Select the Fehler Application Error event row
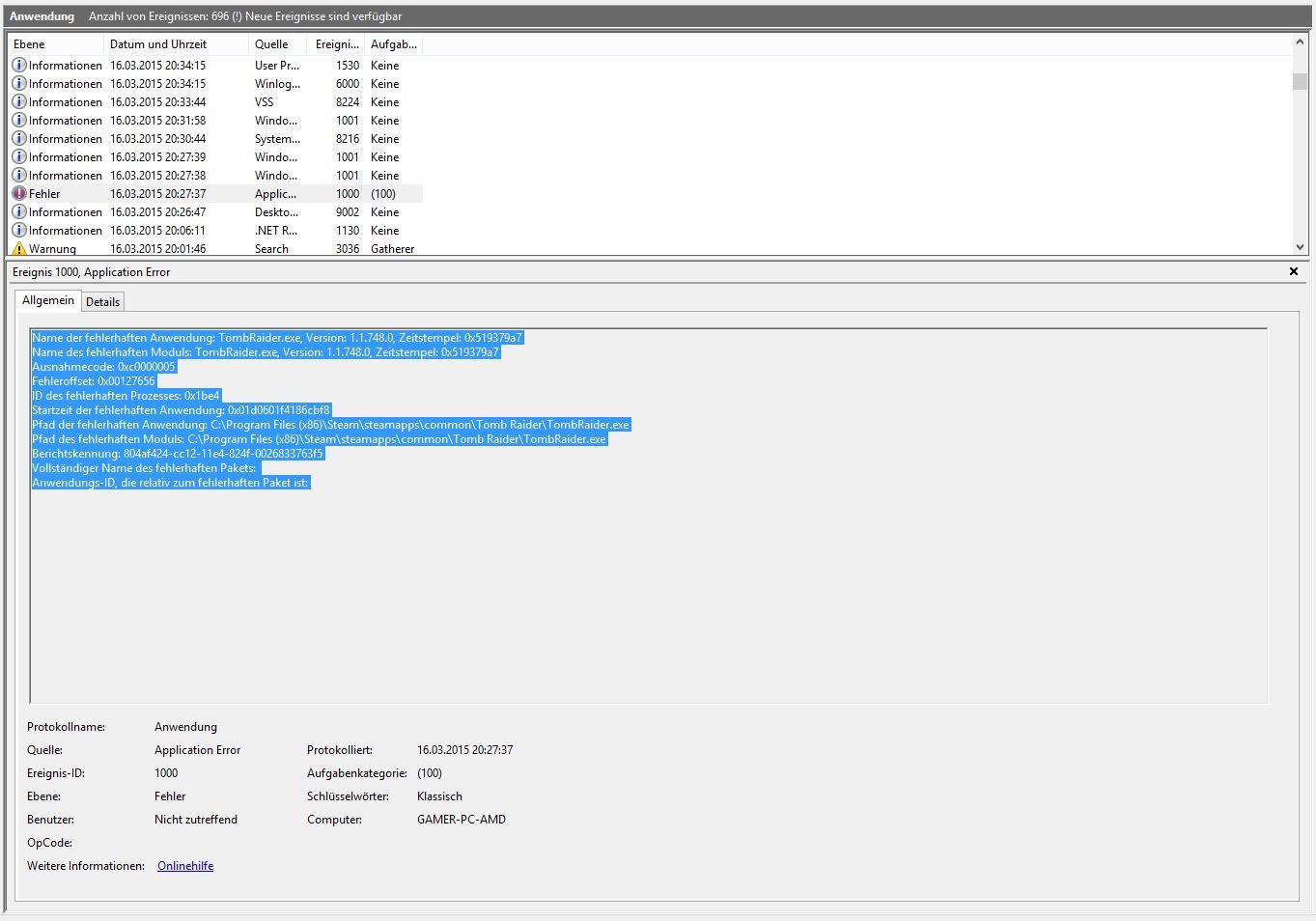The width and height of the screenshot is (1316, 921). pos(215,193)
